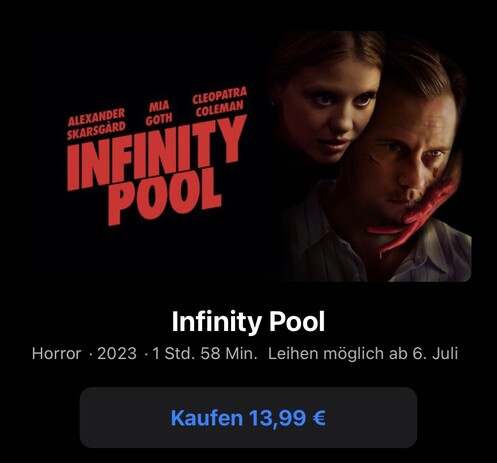Click the red INFINITY word on the poster
The image size is (497, 463).
(x=157, y=153)
